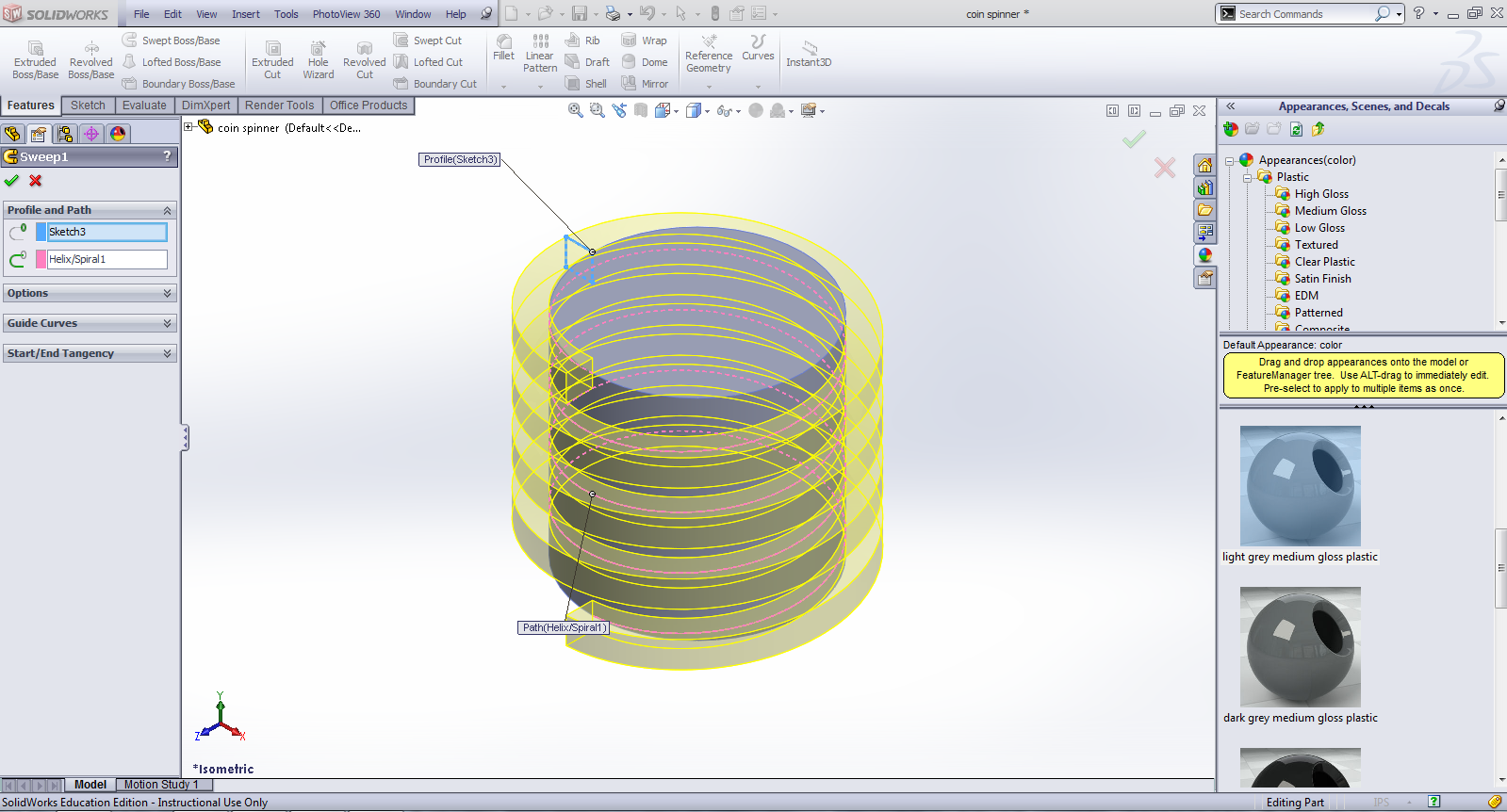Click the Sweep1 help question mark
The image size is (1507, 812).
pos(168,156)
